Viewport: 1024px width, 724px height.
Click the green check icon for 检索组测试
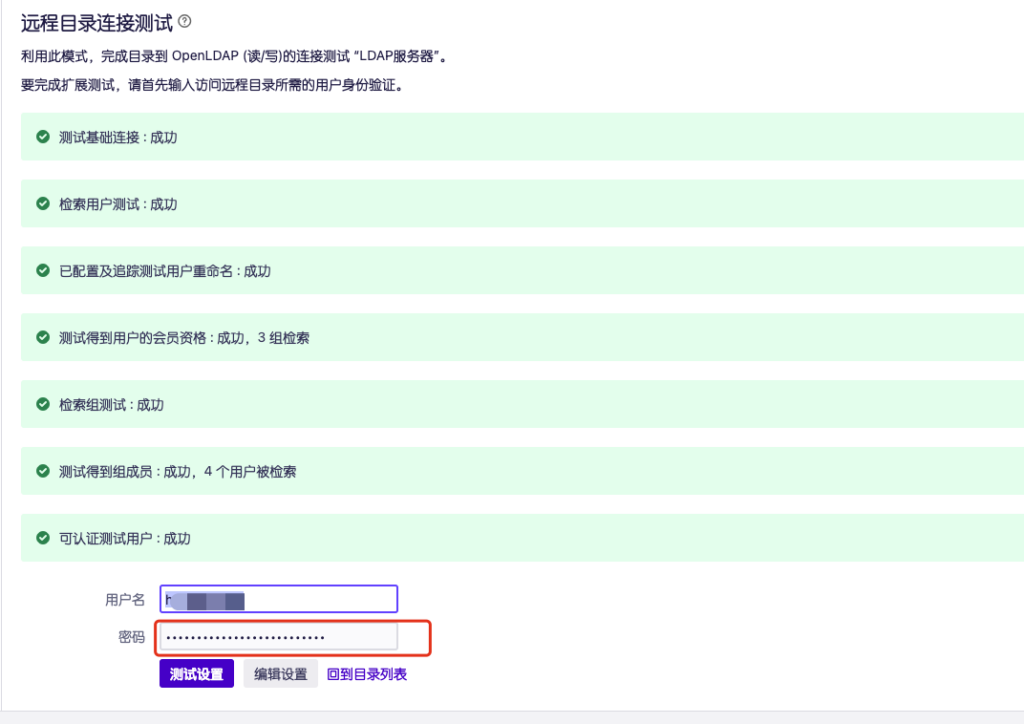43,405
